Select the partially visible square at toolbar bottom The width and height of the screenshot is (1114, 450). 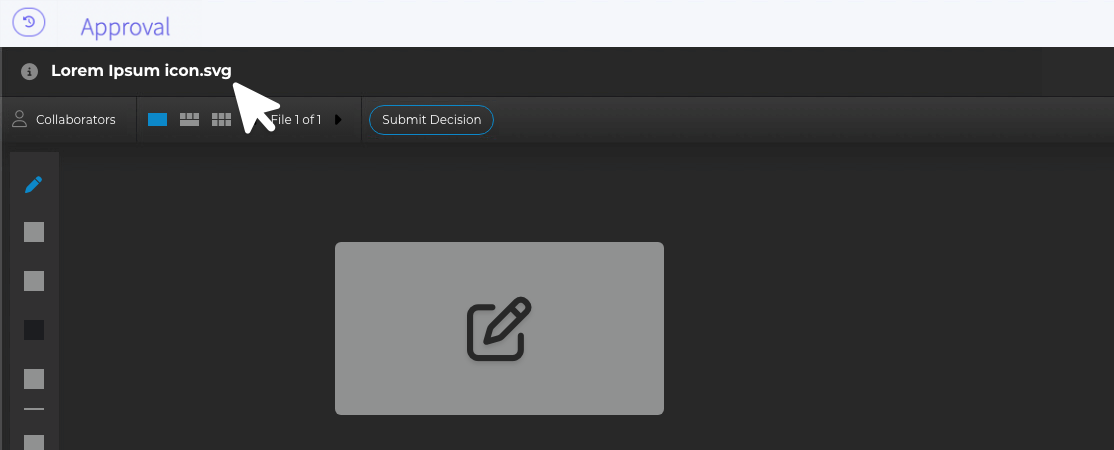tap(34, 442)
